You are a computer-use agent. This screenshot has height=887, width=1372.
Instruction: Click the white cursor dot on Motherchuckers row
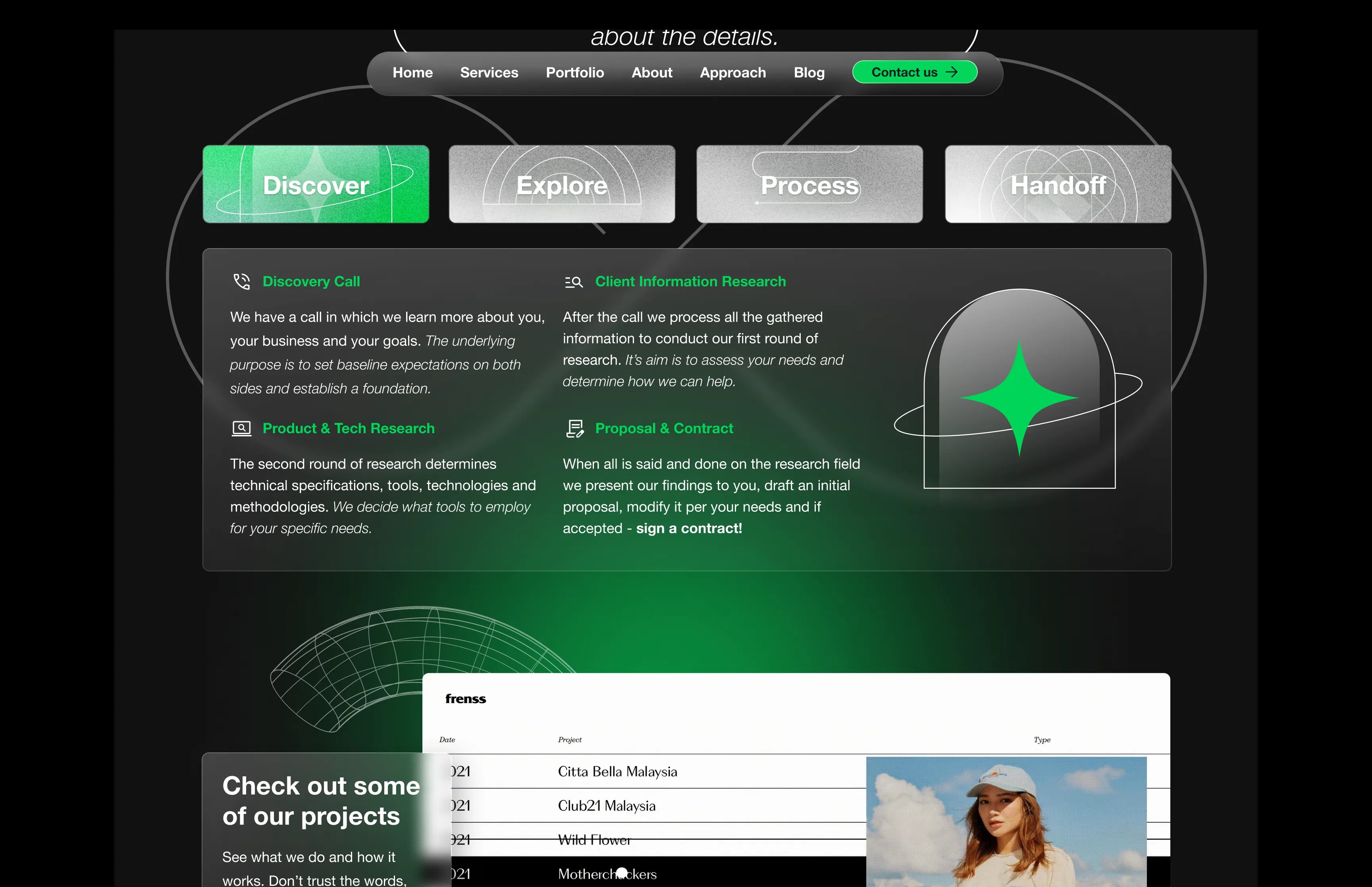622,873
